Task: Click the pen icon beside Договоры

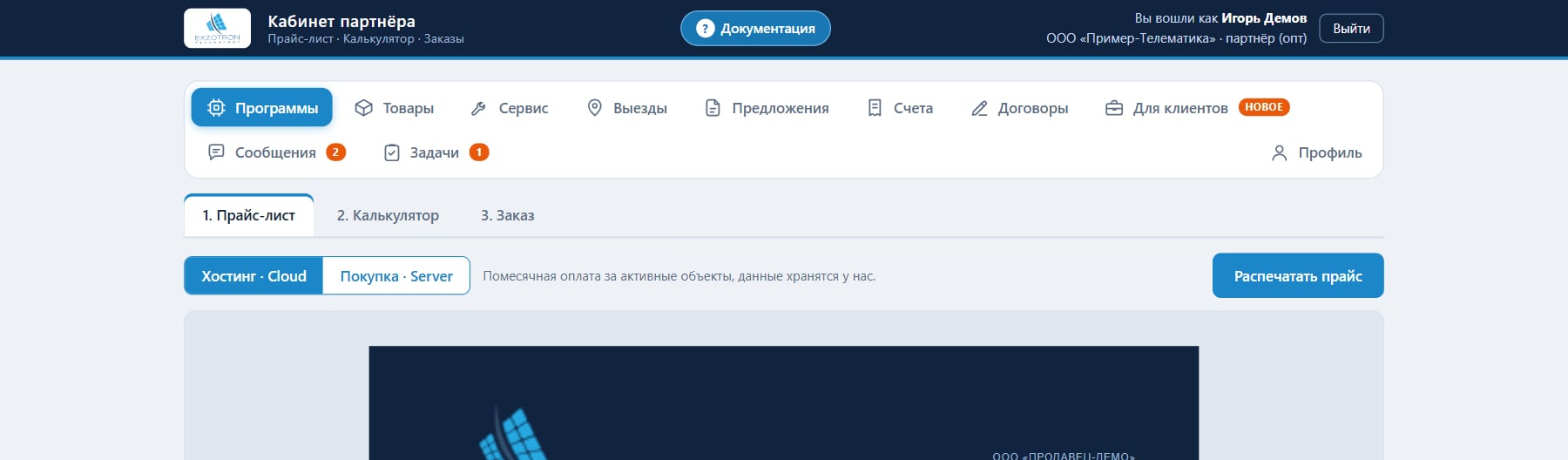Action: (x=979, y=108)
